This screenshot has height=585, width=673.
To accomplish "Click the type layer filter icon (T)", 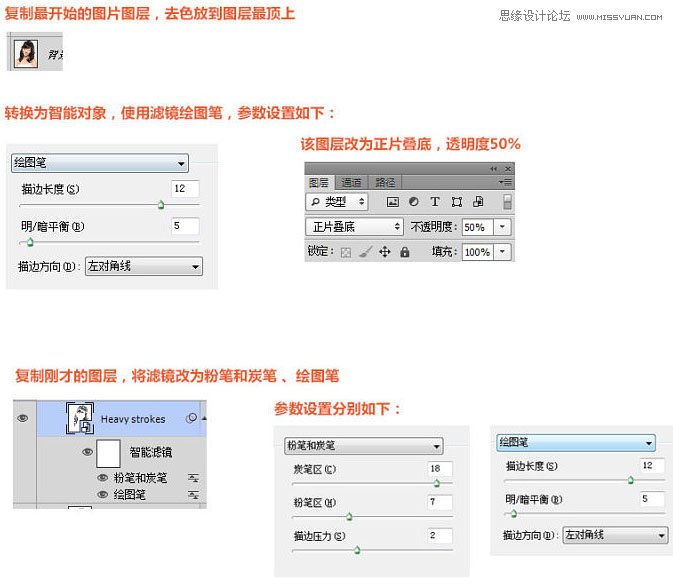I will point(435,202).
